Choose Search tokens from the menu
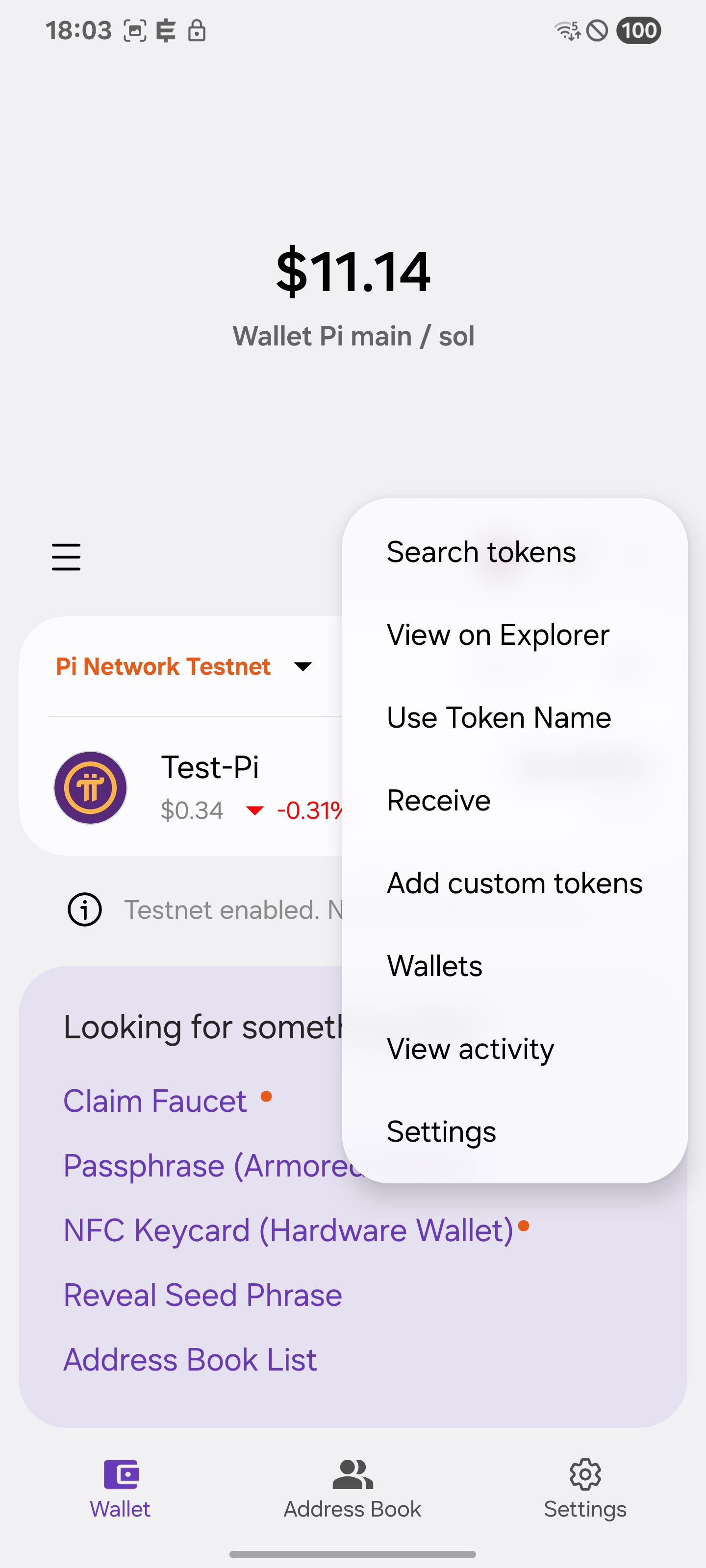This screenshot has width=706, height=1568. coord(481,552)
